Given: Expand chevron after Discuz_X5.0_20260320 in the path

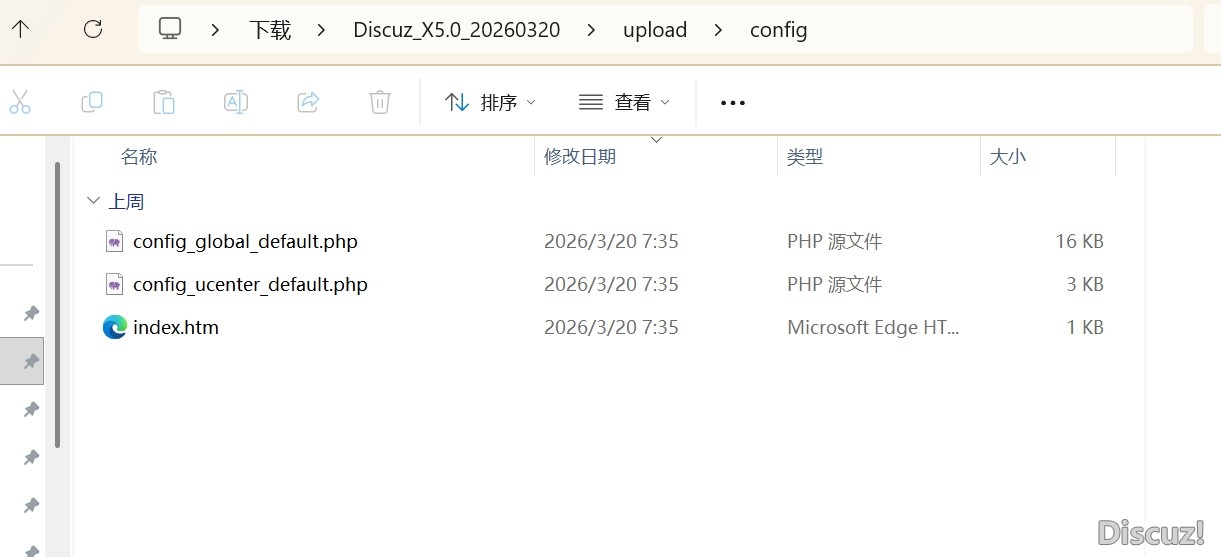Looking at the screenshot, I should pos(591,30).
